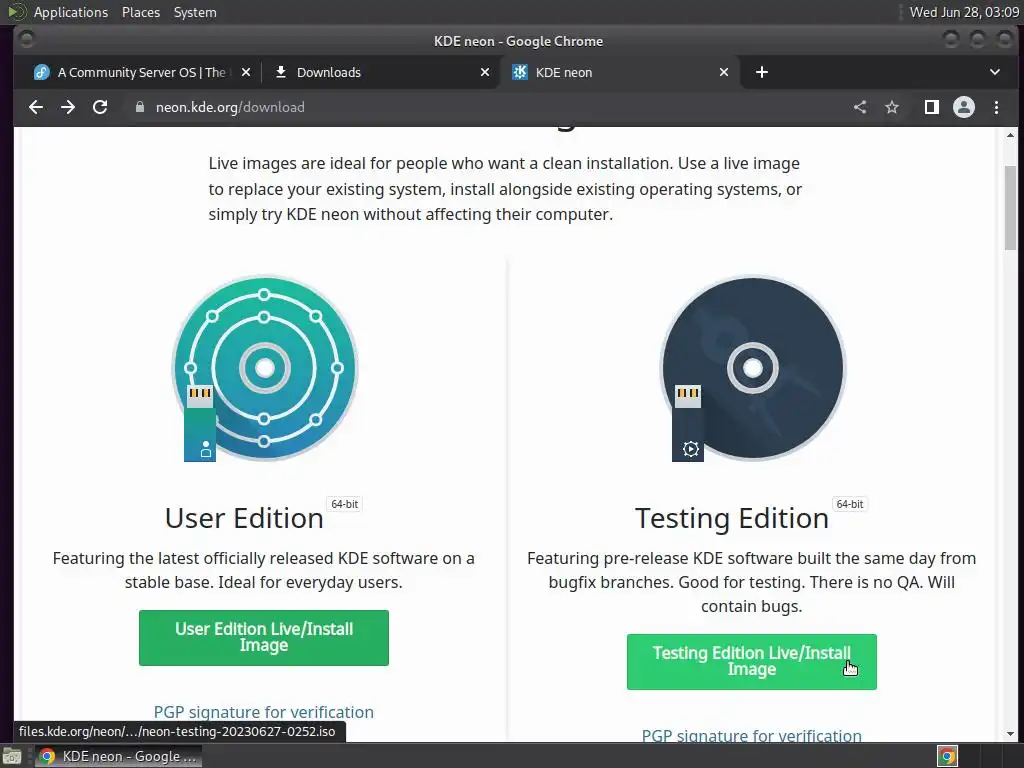
Task: Close the A Community Server OS tab
Action: pyautogui.click(x=246, y=72)
